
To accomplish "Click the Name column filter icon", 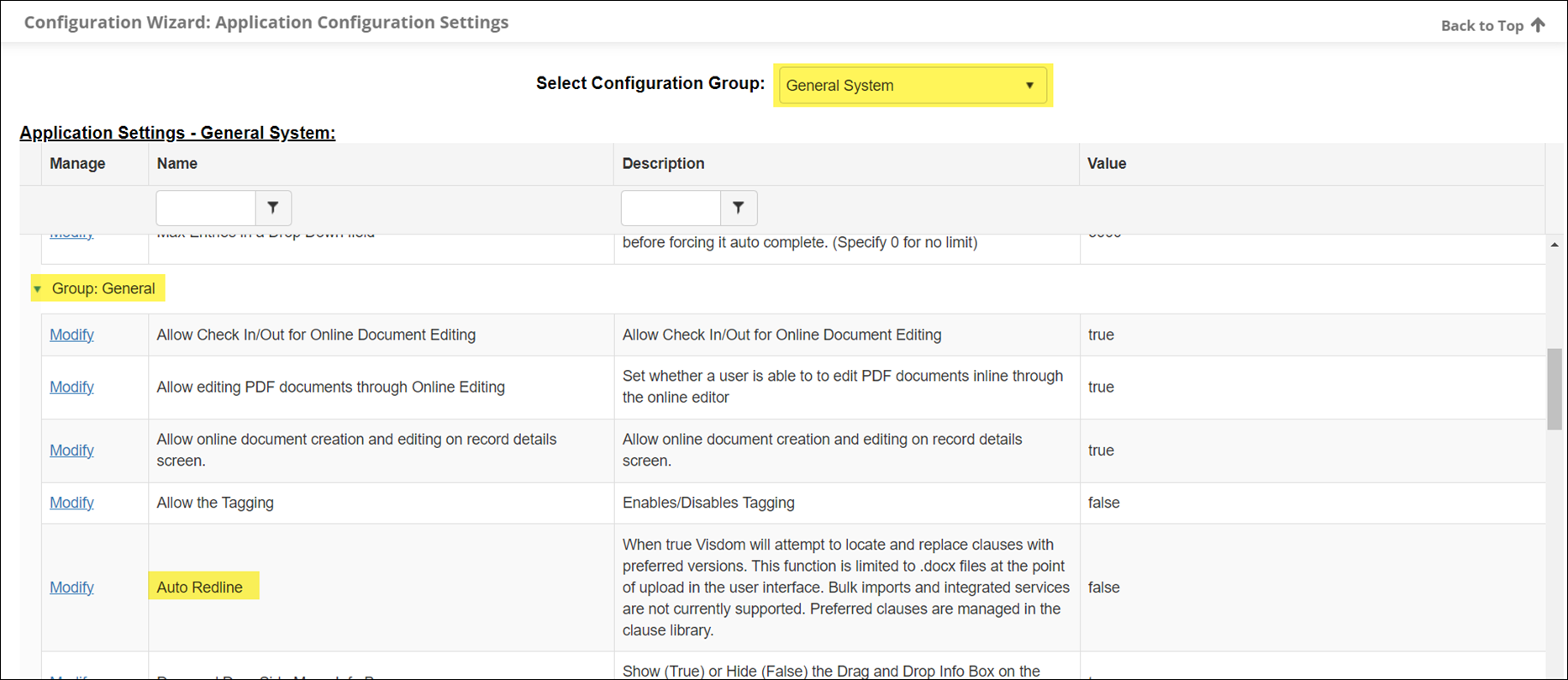I will click(273, 208).
